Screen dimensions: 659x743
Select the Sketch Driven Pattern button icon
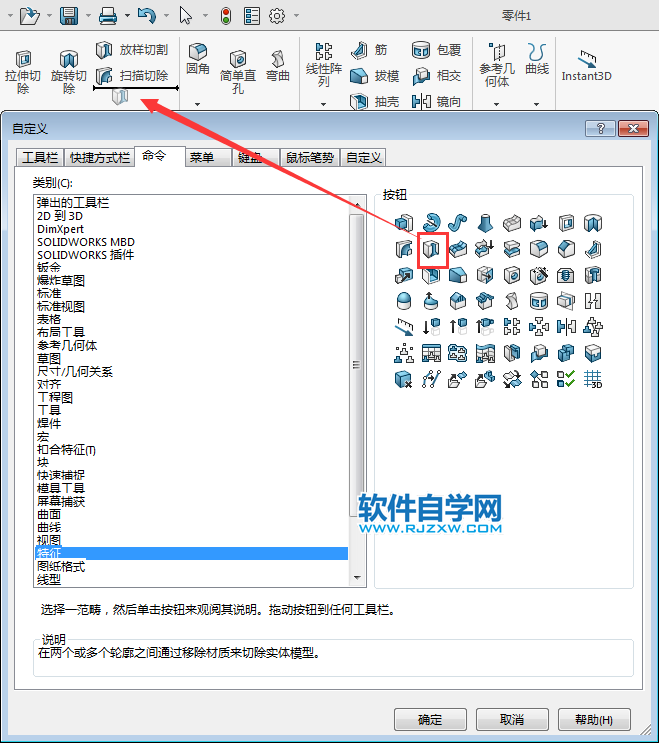coord(404,353)
